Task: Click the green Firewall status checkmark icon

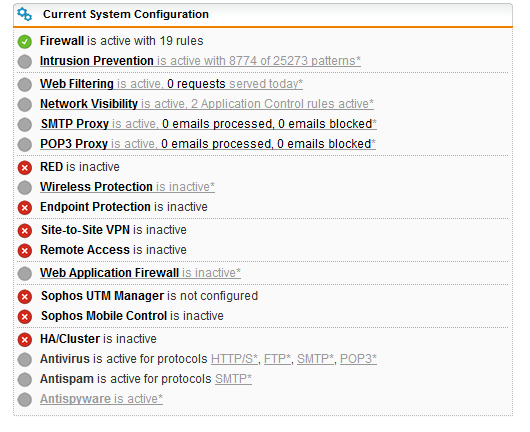Action: pos(25,42)
